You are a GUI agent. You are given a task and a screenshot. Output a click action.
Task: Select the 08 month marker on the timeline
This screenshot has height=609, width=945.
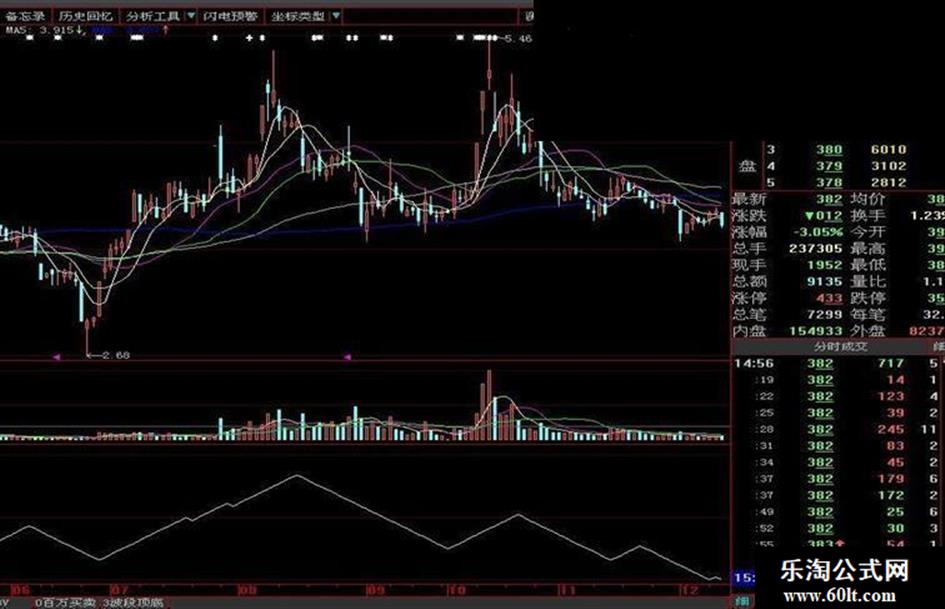click(247, 589)
